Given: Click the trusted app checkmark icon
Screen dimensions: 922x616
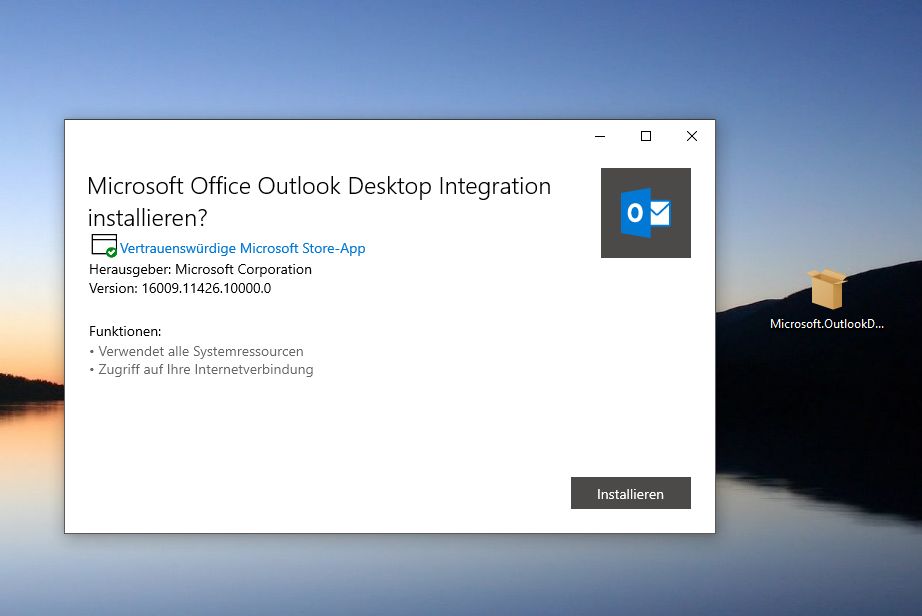Looking at the screenshot, I should [x=104, y=245].
